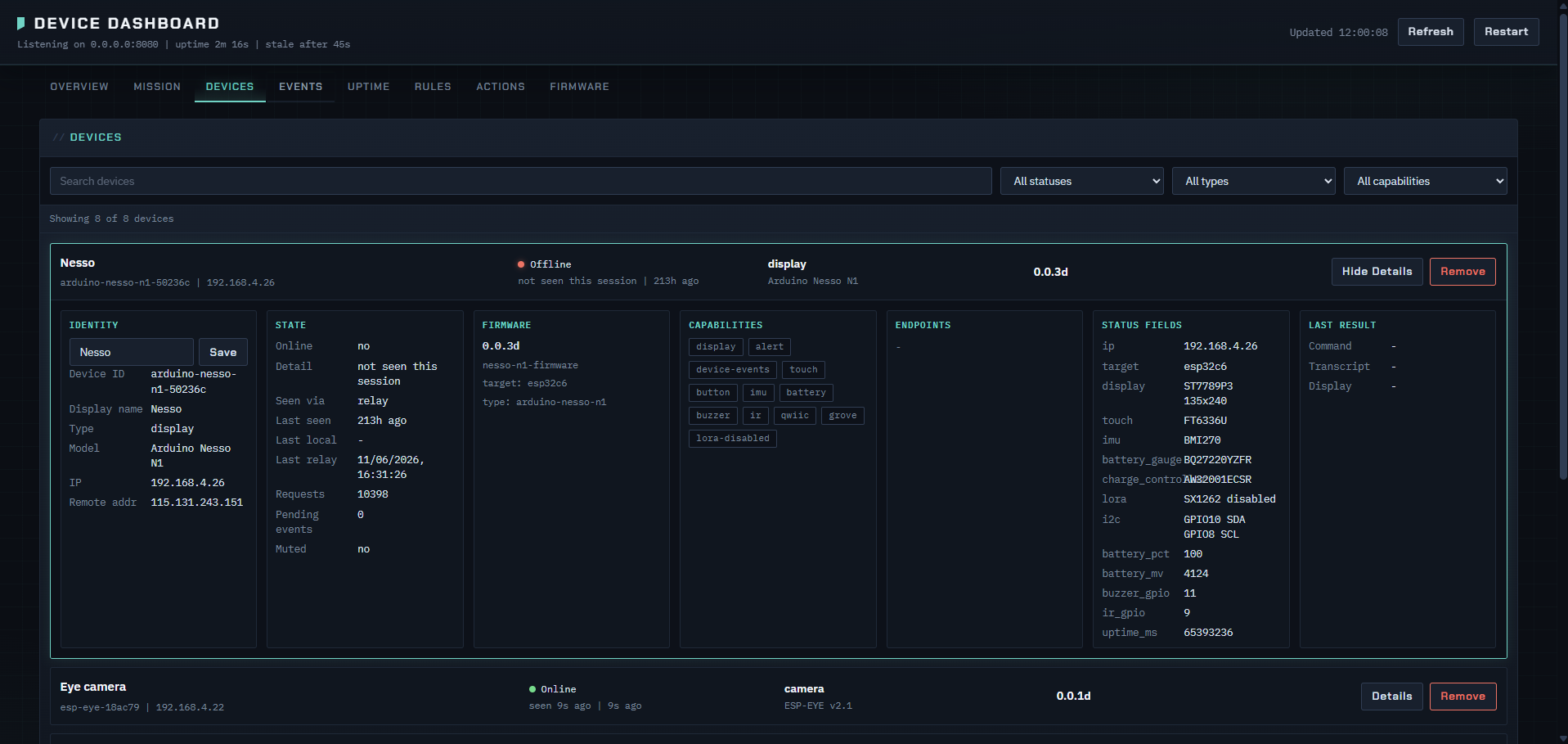
Task: Click the battery_mv value 4124
Action: coord(1196,574)
